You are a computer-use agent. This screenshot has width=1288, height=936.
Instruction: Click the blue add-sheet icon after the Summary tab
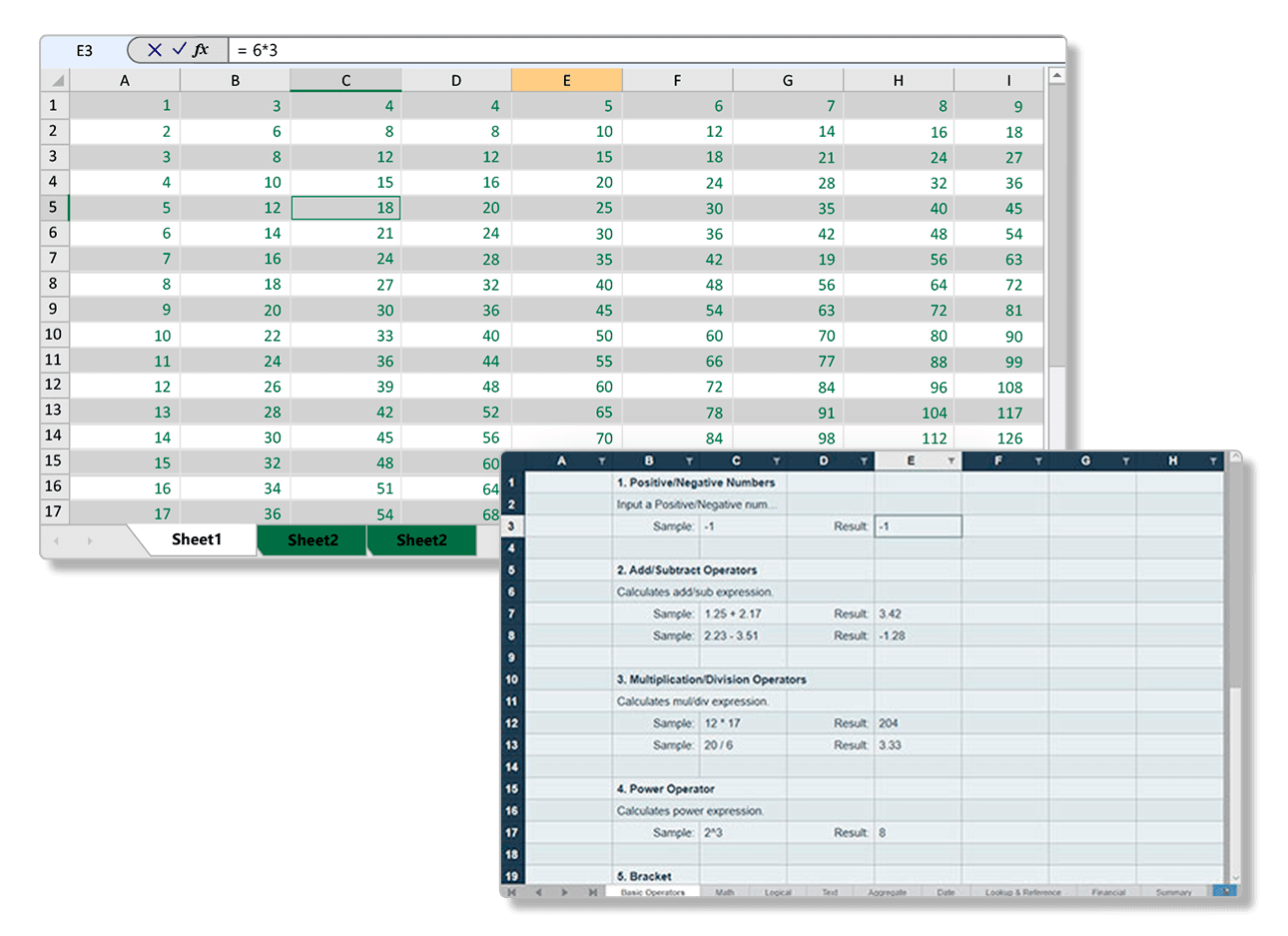(1224, 891)
